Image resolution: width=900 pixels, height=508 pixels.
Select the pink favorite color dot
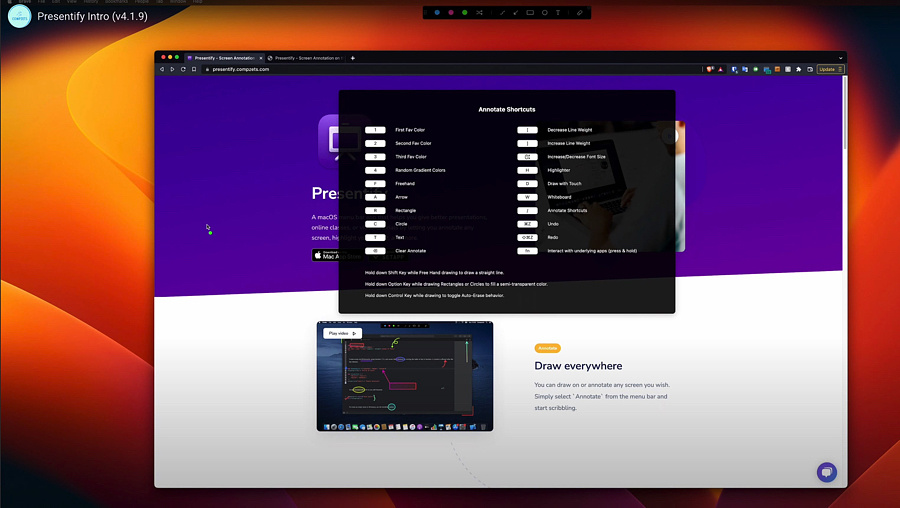pyautogui.click(x=451, y=13)
